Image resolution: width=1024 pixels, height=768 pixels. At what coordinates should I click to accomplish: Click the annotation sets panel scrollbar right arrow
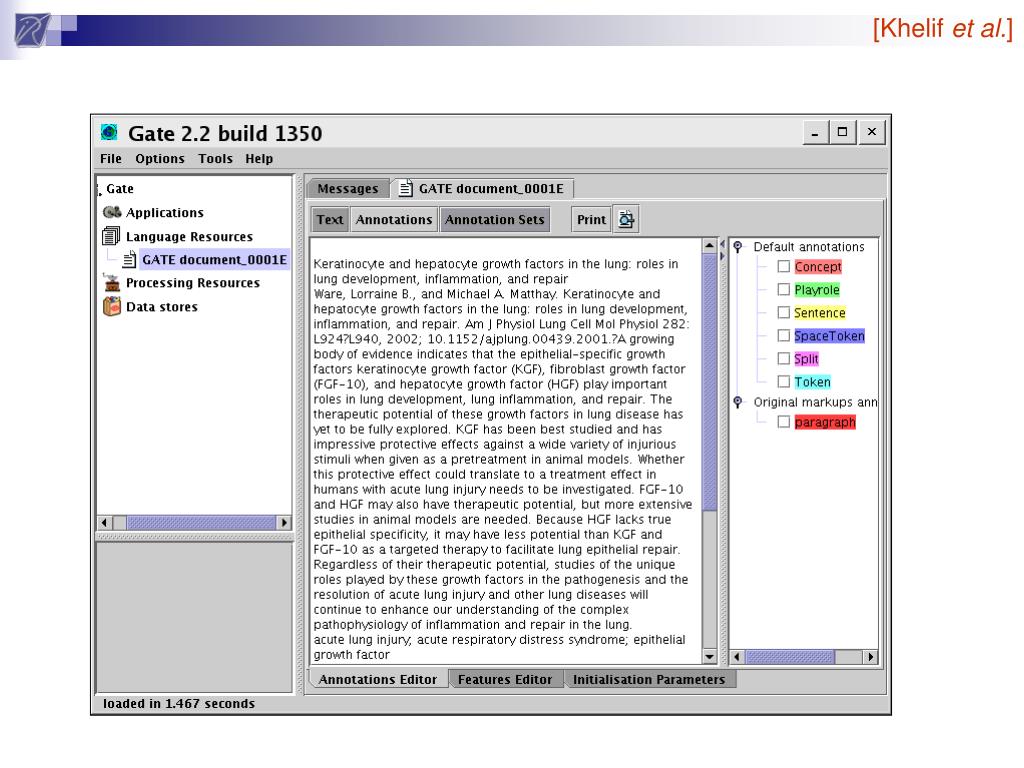(871, 657)
